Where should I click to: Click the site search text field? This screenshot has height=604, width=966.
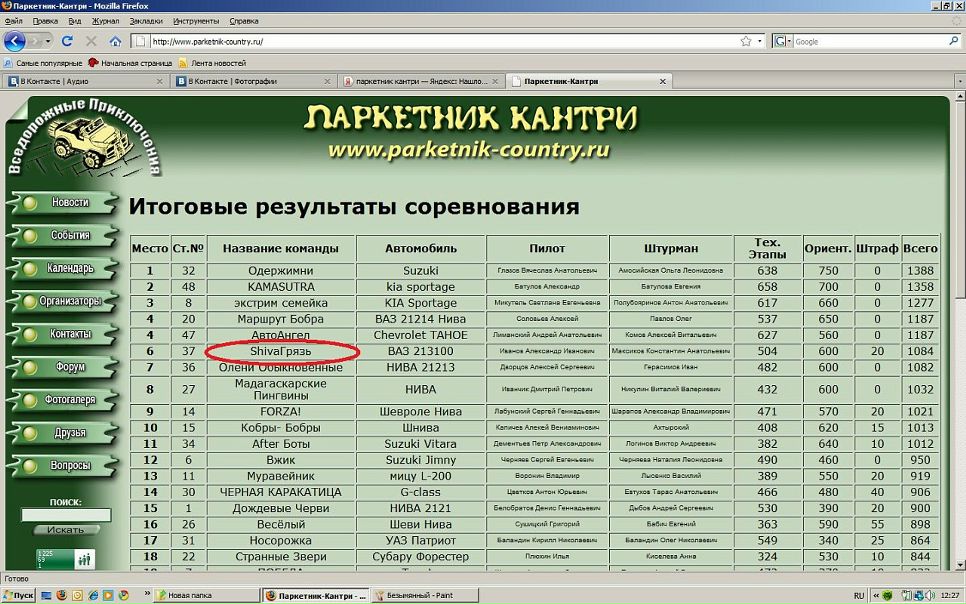click(66, 515)
